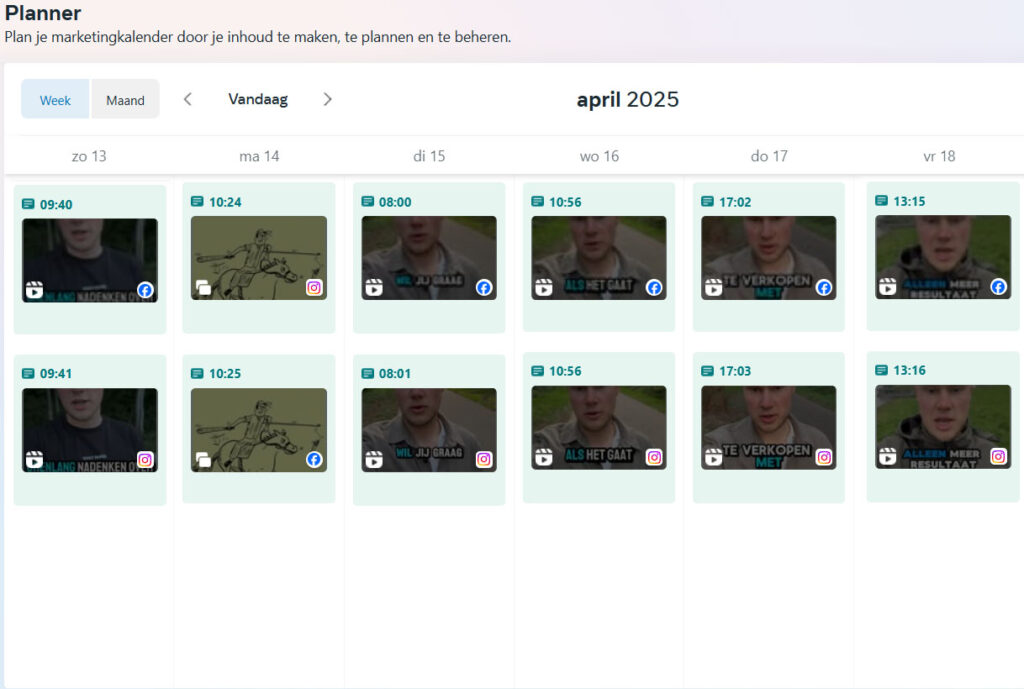Click Facebook icon on zo 13 09:40 post
The height and width of the screenshot is (689, 1024).
tap(145, 291)
